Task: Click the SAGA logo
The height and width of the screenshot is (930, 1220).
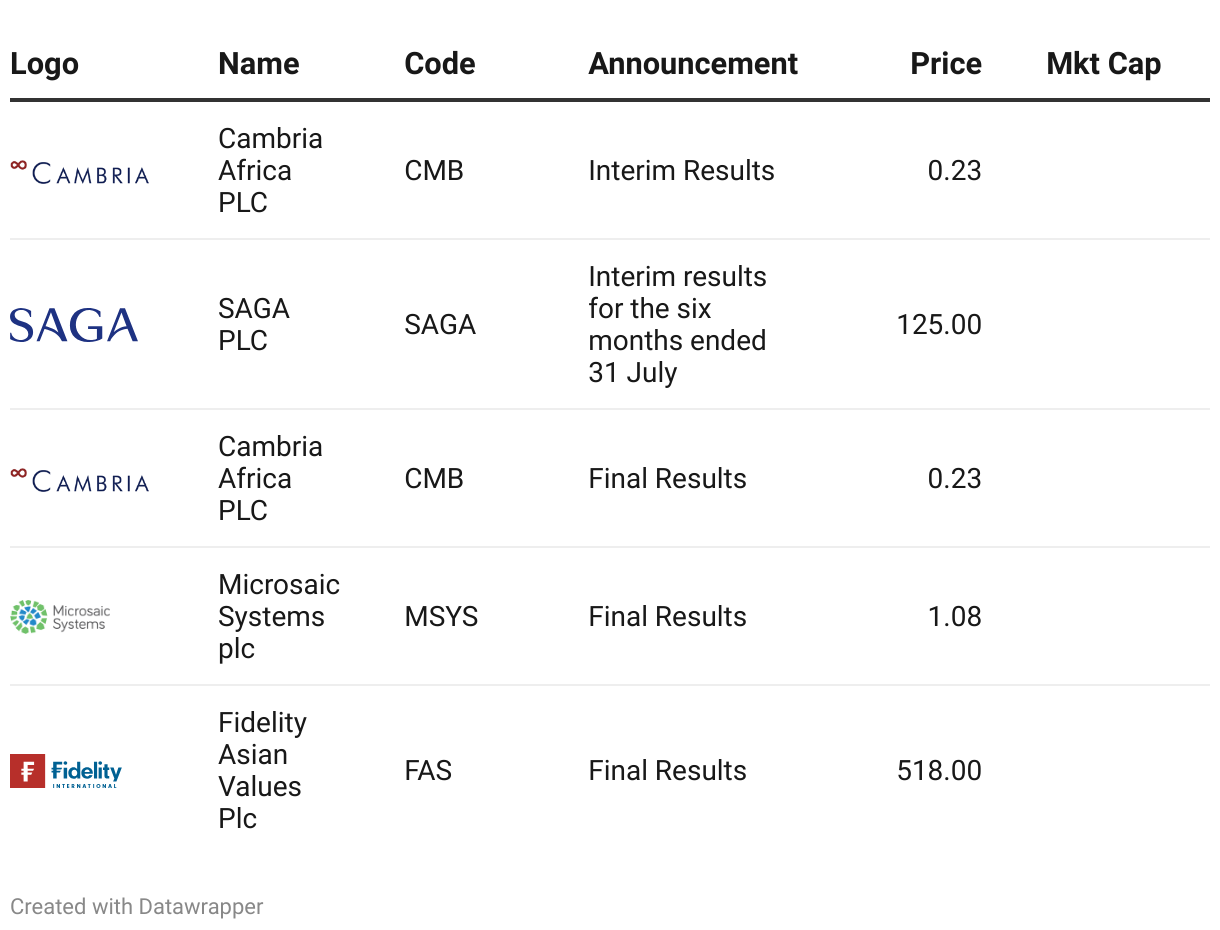Action: [x=74, y=325]
